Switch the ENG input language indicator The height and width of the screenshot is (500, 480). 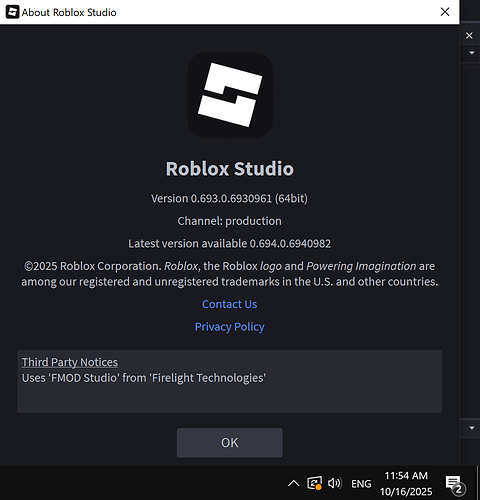[361, 484]
